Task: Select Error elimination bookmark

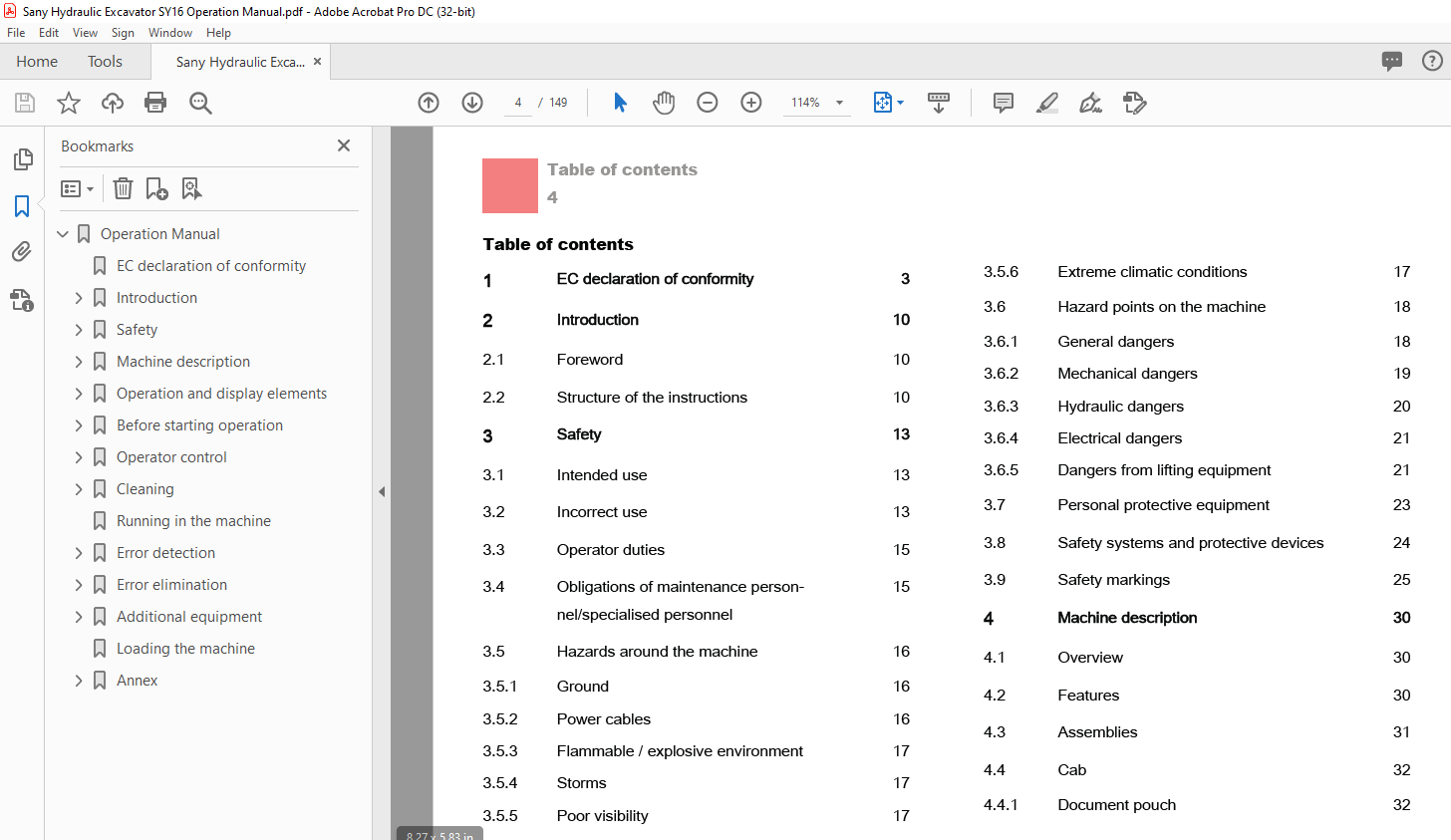Action: (171, 585)
